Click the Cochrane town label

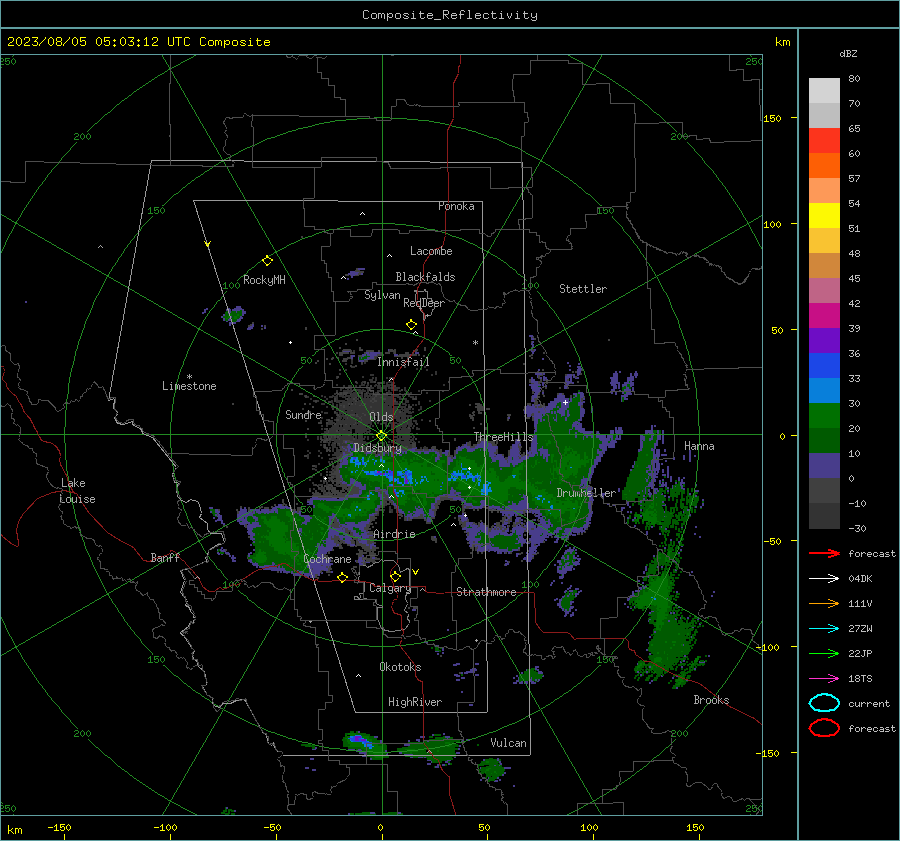click(x=327, y=559)
